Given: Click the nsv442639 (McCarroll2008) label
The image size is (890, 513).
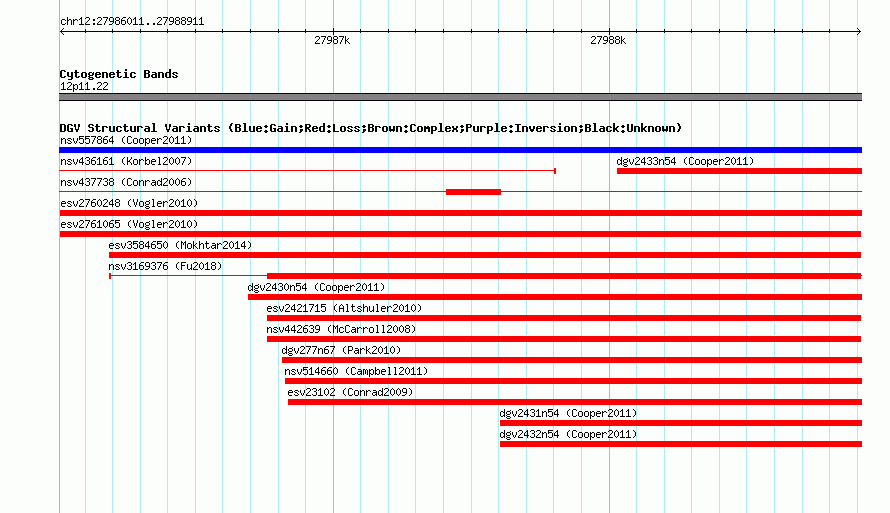Looking at the screenshot, I should coord(341,329).
